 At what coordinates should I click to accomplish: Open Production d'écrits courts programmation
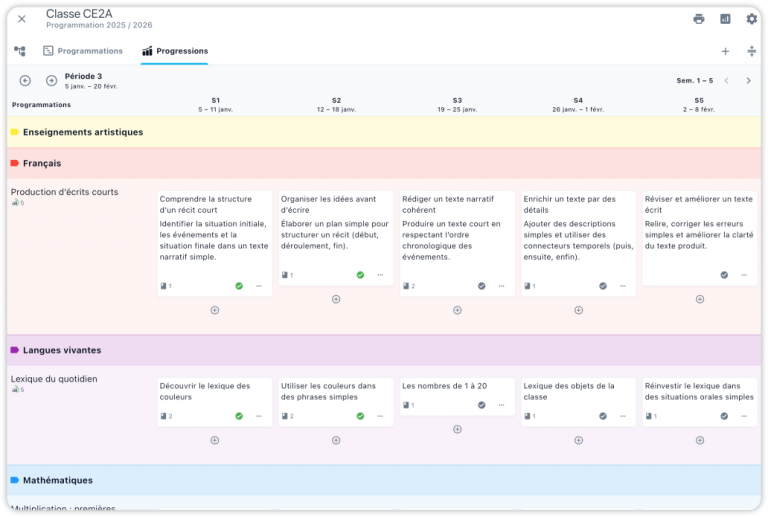65,192
